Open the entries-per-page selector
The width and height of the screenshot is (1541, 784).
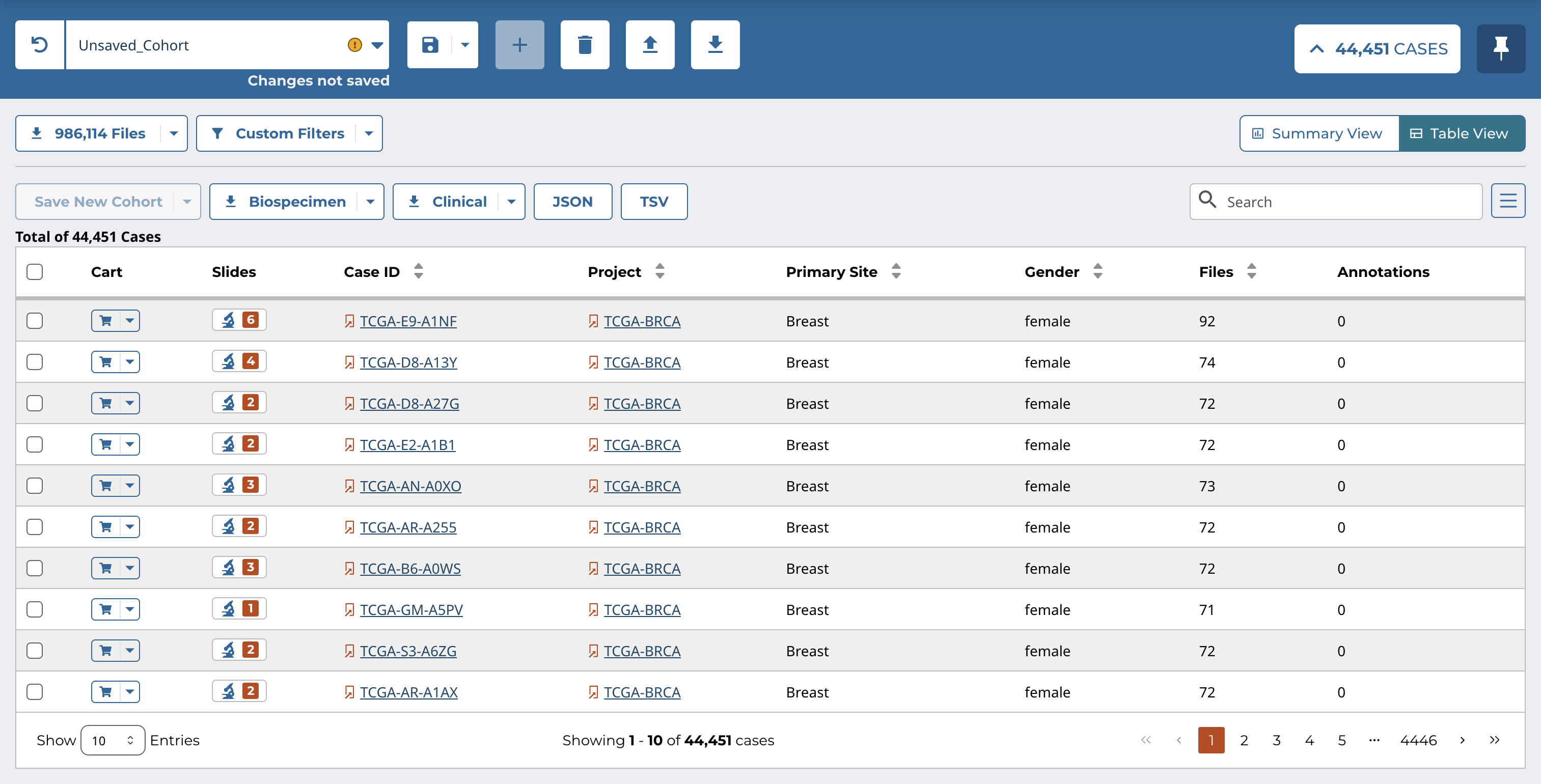[x=113, y=740]
